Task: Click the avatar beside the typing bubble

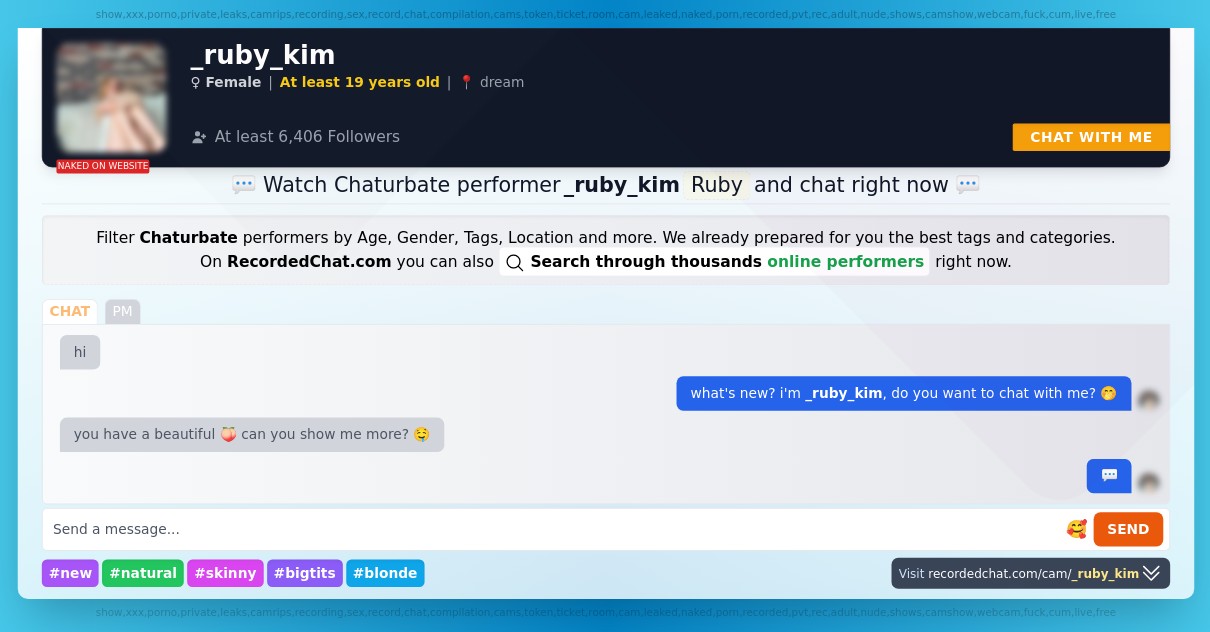Action: 1149,482
